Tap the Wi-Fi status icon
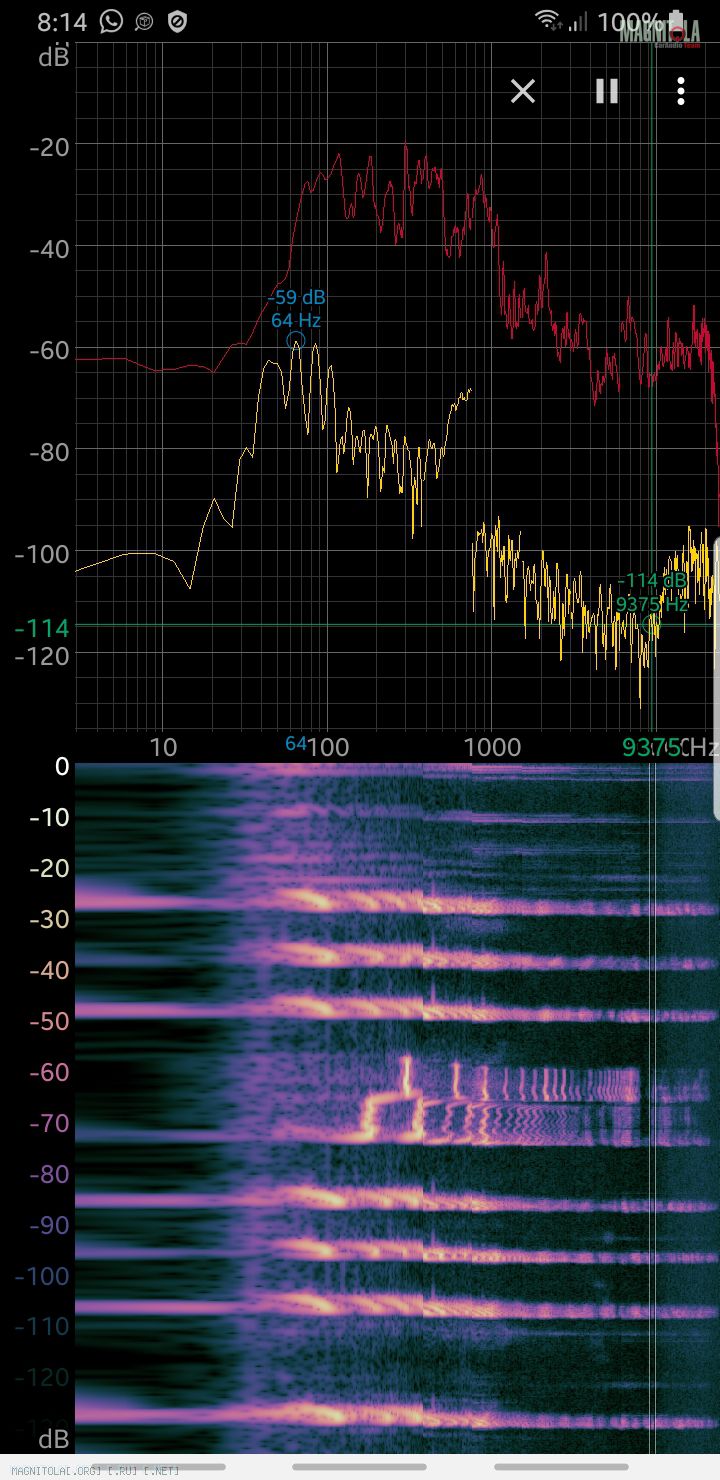This screenshot has height=1480, width=720. coord(547,20)
